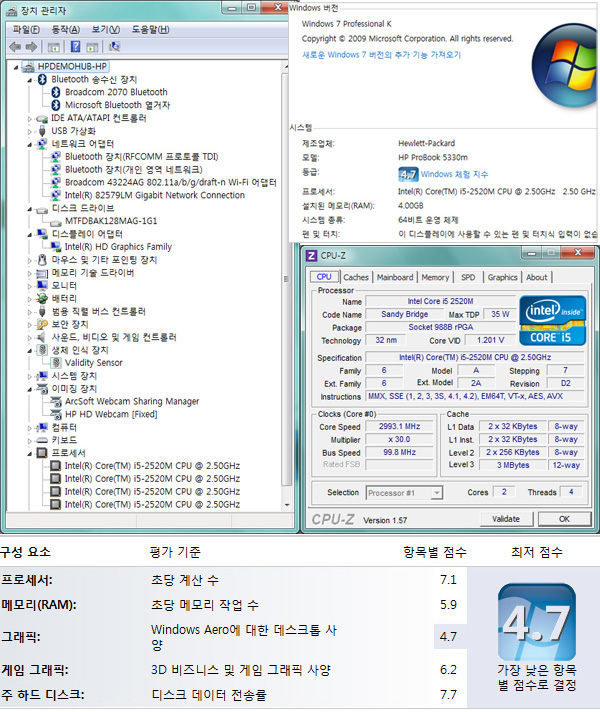The image size is (600, 712).
Task: Select ArcSoft Webcam Sharing Manager
Action: coord(132,401)
